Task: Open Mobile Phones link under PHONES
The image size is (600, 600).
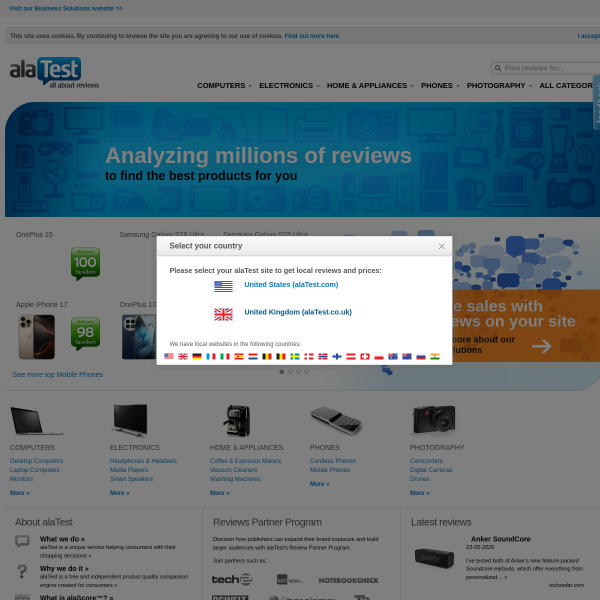Action: pos(330,470)
